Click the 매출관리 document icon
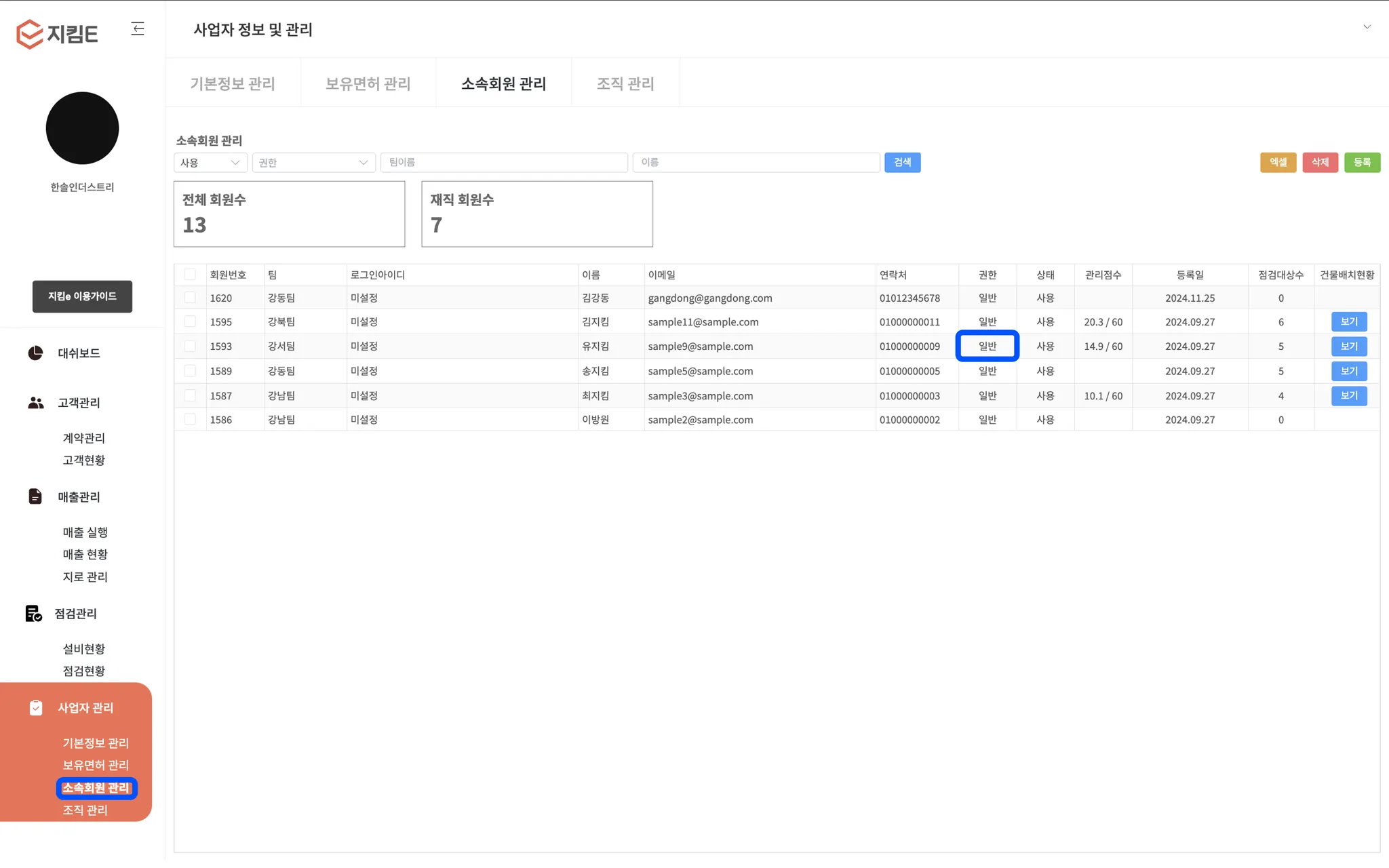 tap(35, 496)
